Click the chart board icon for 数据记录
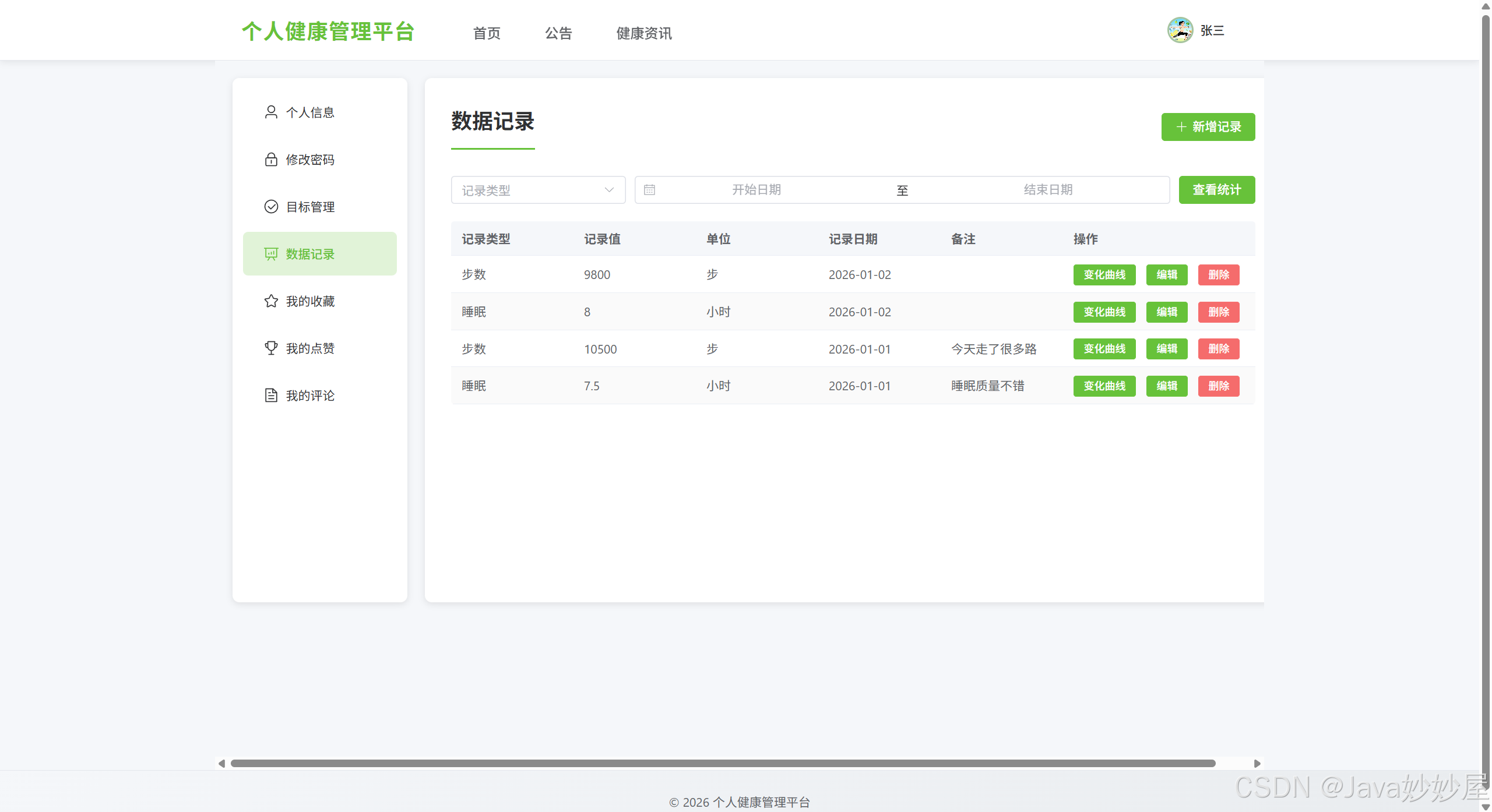 point(271,254)
